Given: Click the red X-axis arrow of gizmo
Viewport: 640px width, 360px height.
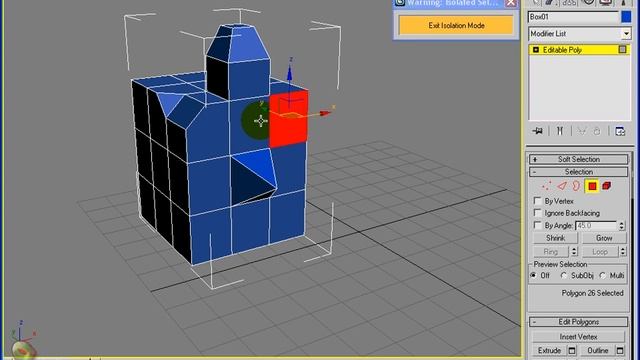Looking at the screenshot, I should coord(325,113).
